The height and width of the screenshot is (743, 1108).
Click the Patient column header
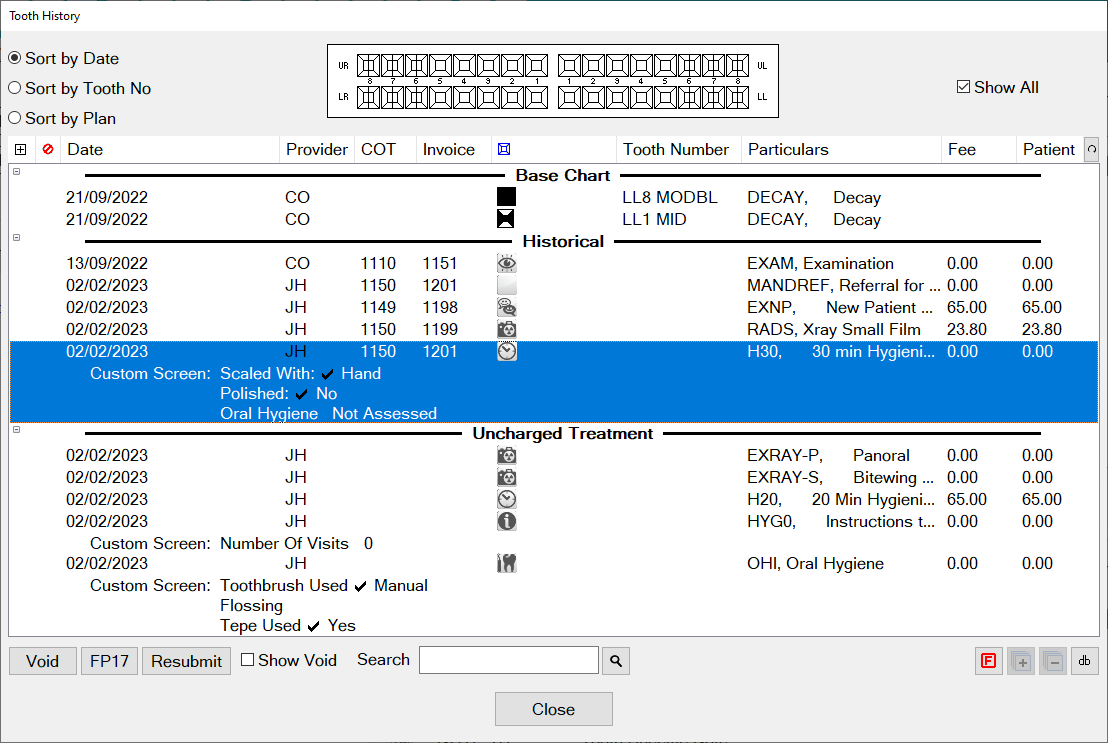1049,149
